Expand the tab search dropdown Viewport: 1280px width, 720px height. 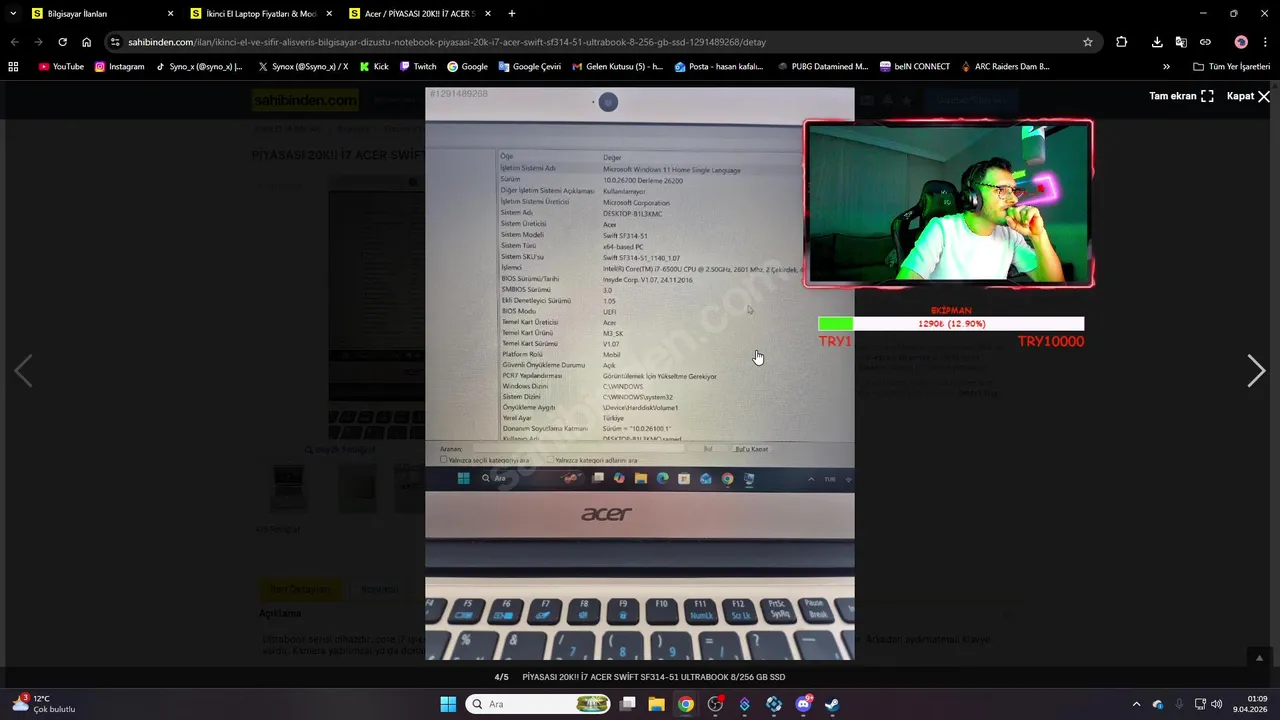point(13,14)
